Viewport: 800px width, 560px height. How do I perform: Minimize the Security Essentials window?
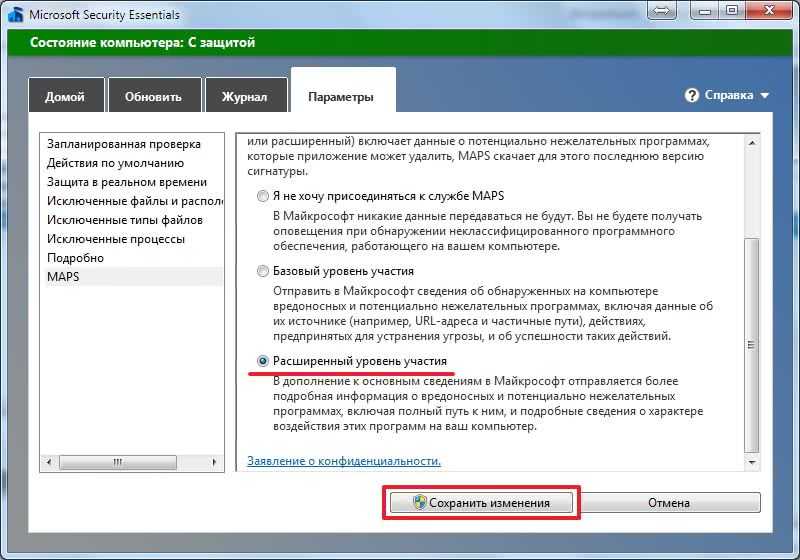tap(706, 10)
